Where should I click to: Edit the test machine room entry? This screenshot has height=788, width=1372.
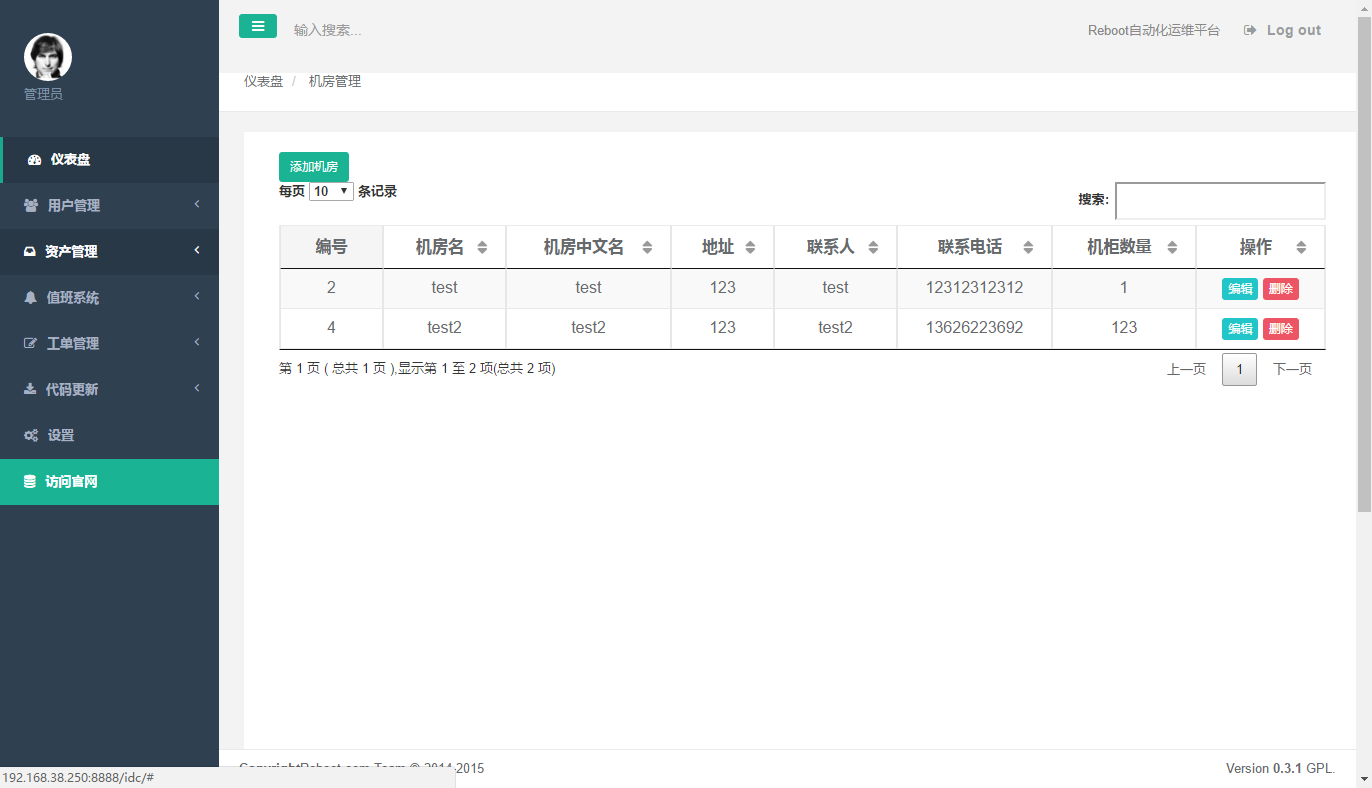pos(1239,287)
